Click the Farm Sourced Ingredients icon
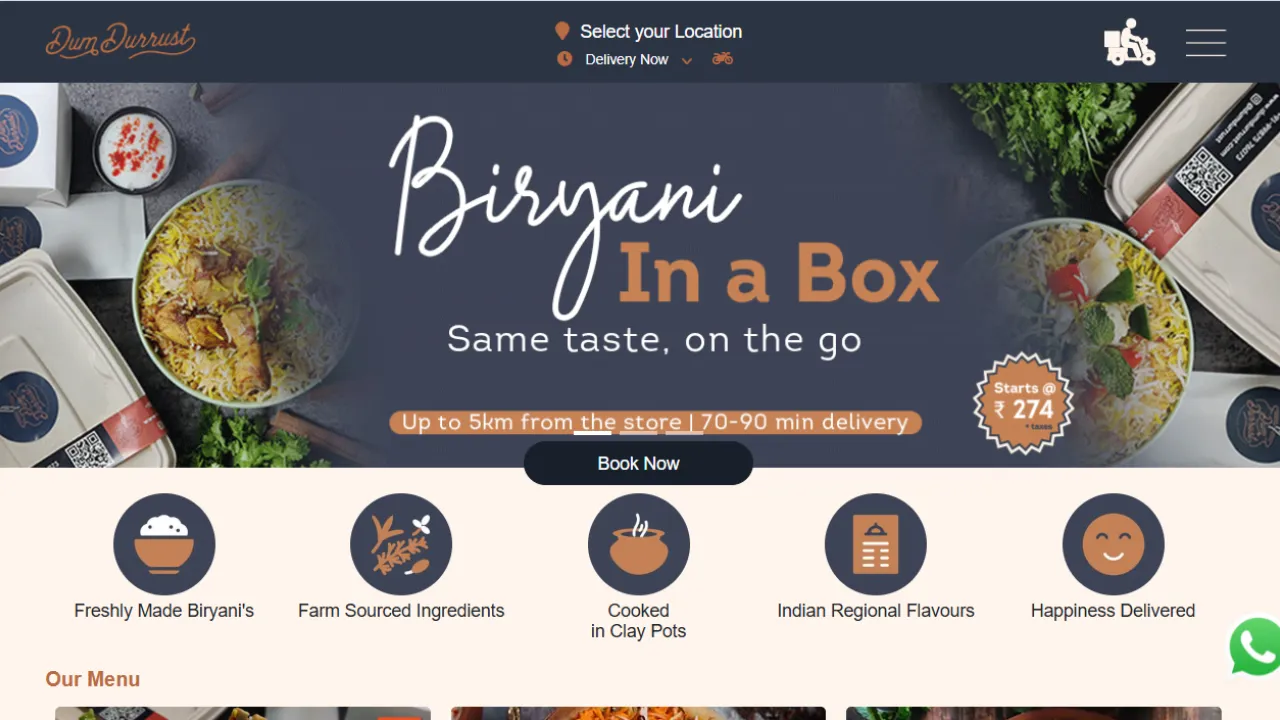Image resolution: width=1280 pixels, height=720 pixels. [x=401, y=544]
